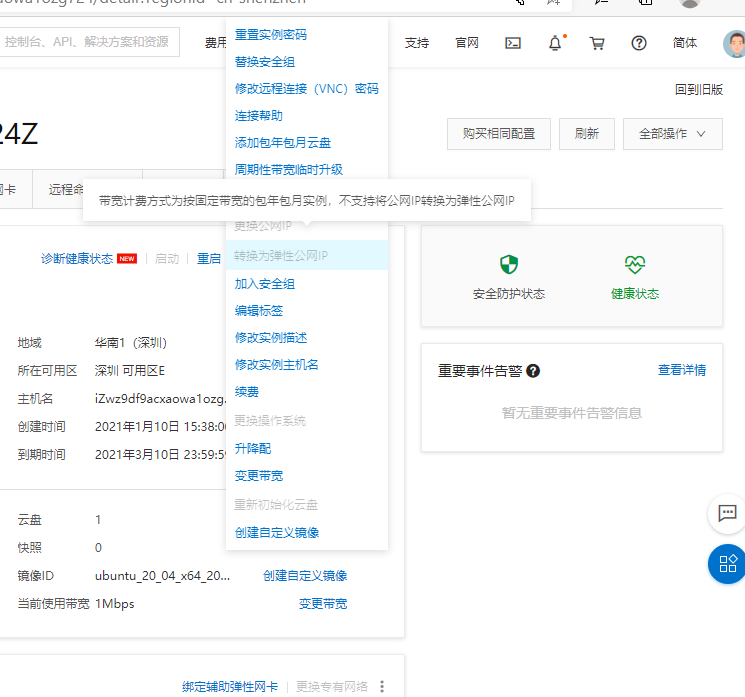Click the 回到旧版 link
745x697 pixels.
[698, 89]
